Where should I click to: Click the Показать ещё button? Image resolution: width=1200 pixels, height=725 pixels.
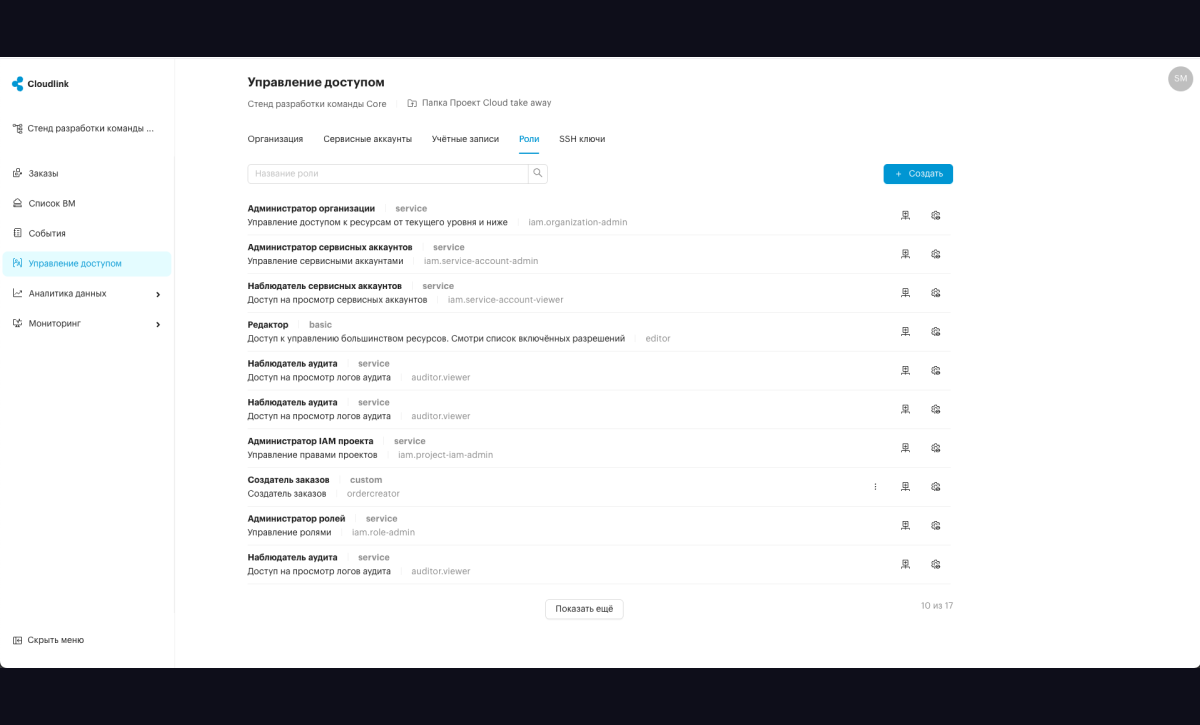pyautogui.click(x=584, y=609)
